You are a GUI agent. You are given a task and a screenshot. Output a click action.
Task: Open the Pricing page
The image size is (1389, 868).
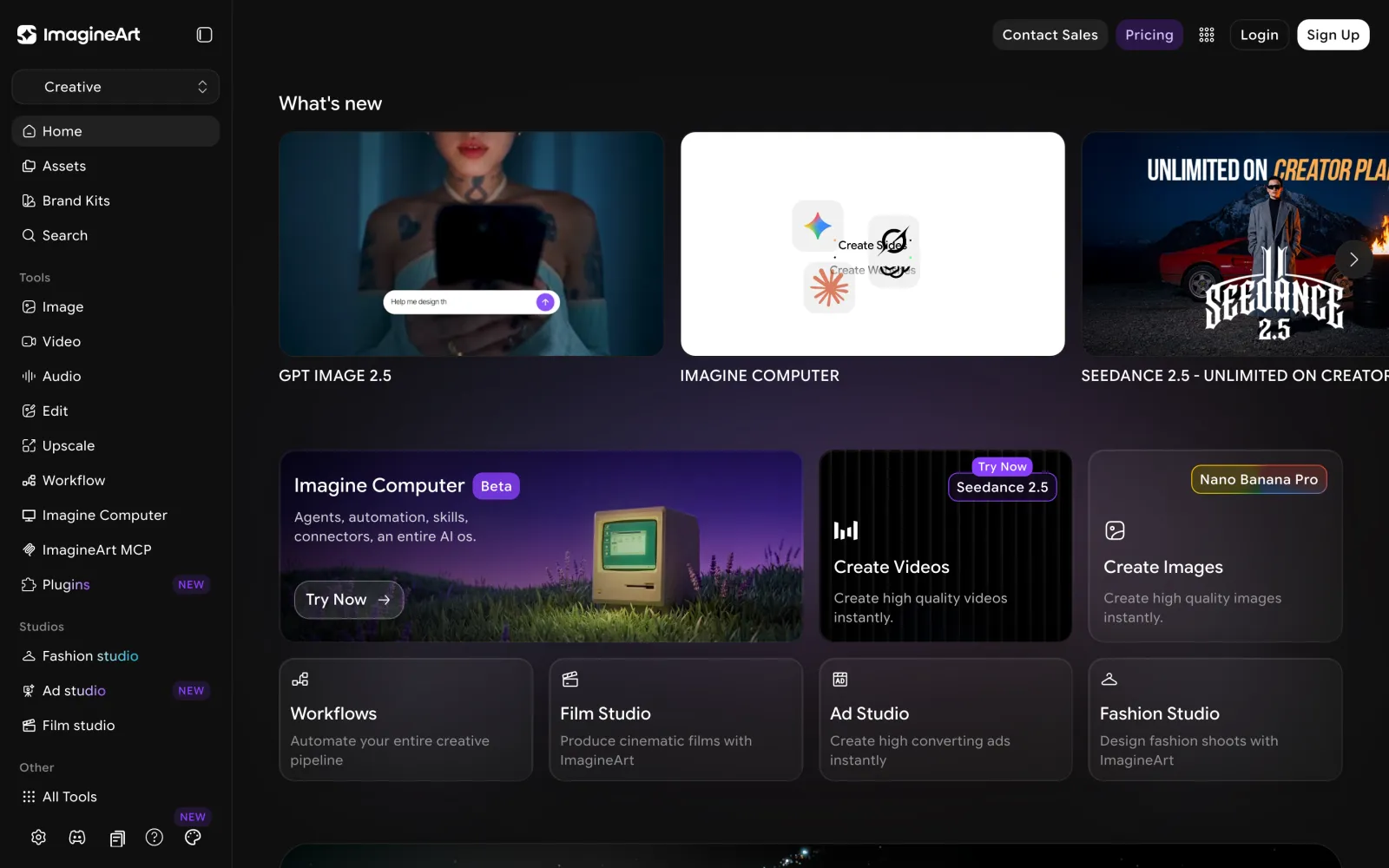tap(1149, 35)
